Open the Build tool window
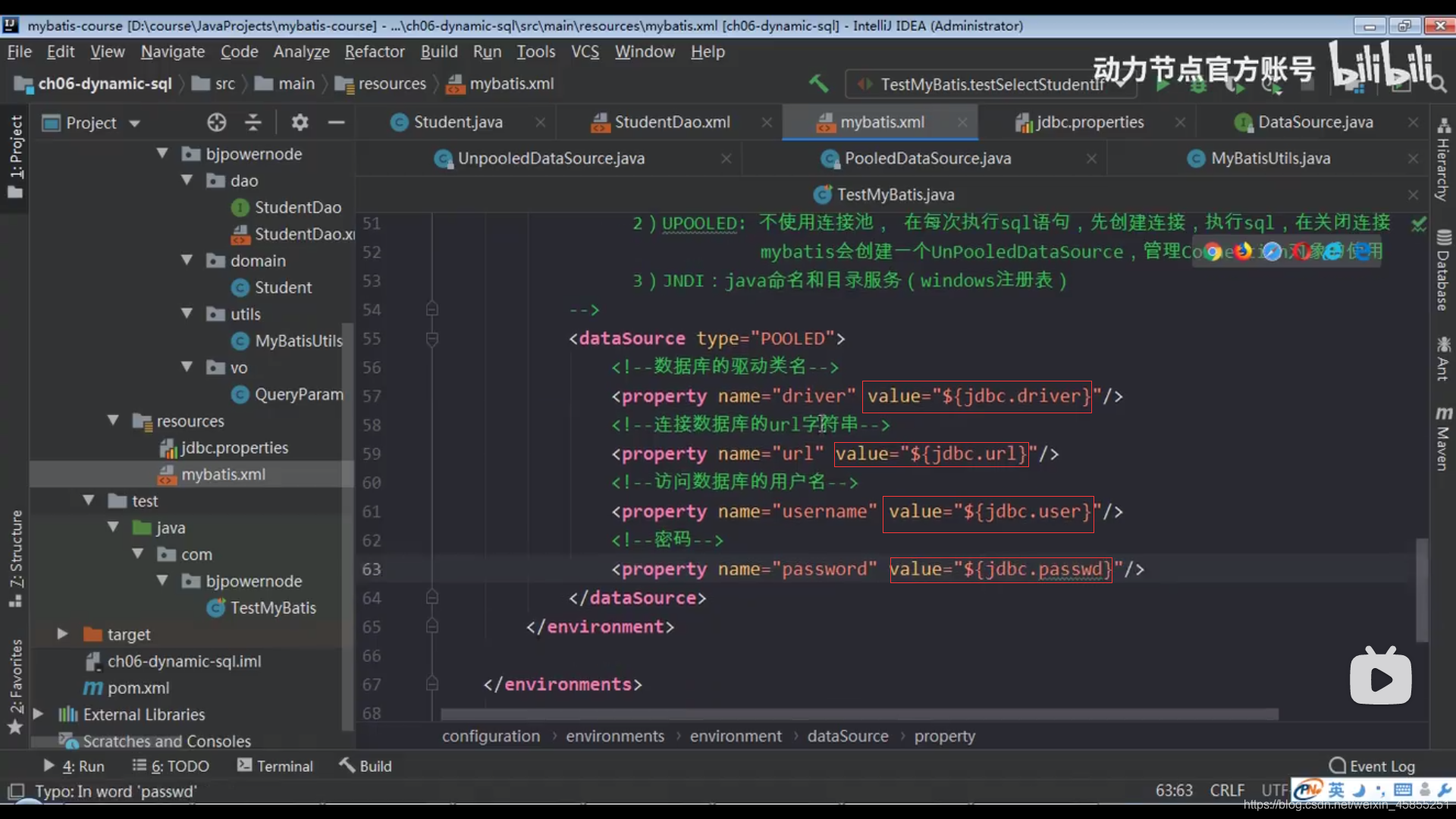 click(365, 766)
